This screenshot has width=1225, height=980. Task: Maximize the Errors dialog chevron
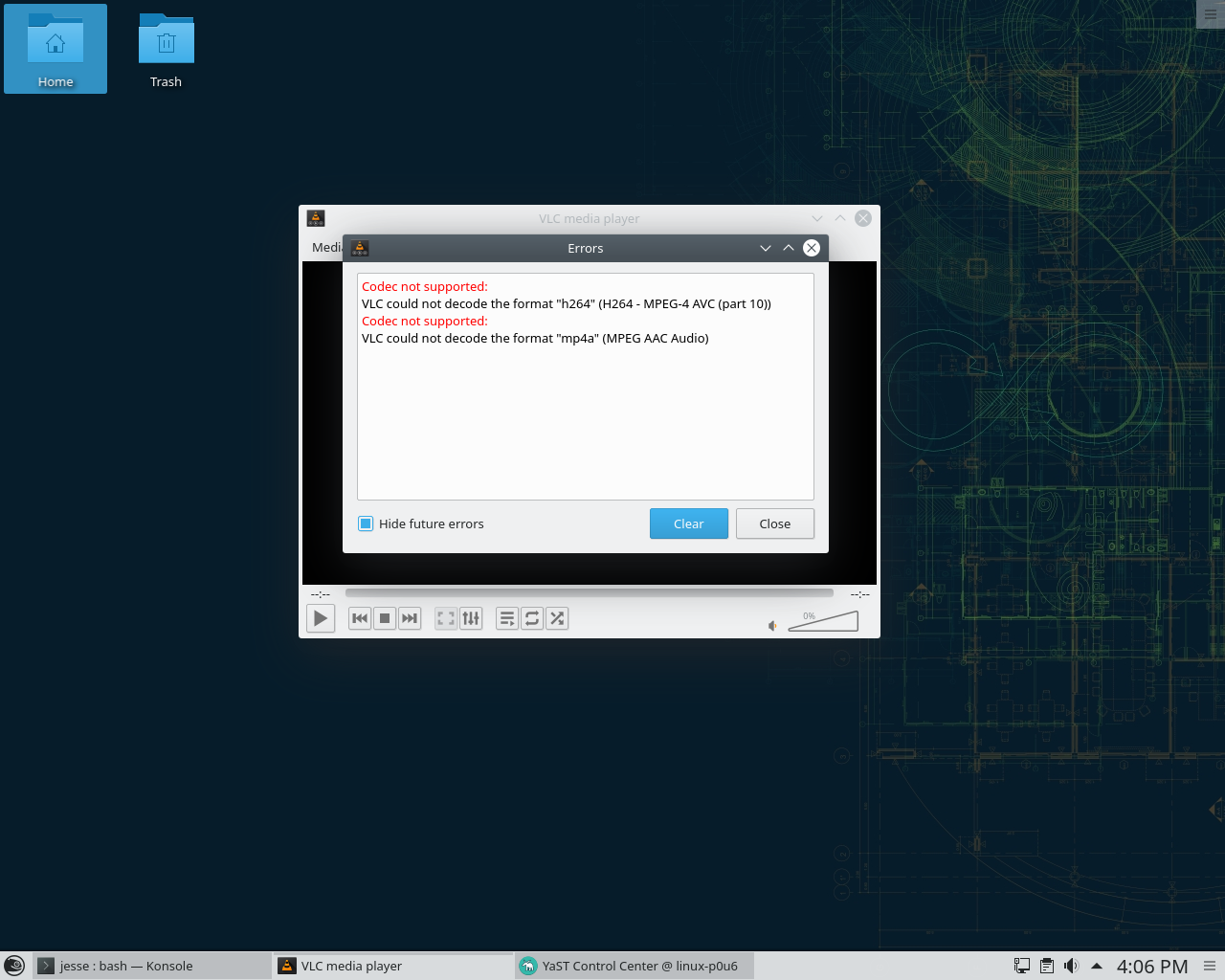click(789, 248)
